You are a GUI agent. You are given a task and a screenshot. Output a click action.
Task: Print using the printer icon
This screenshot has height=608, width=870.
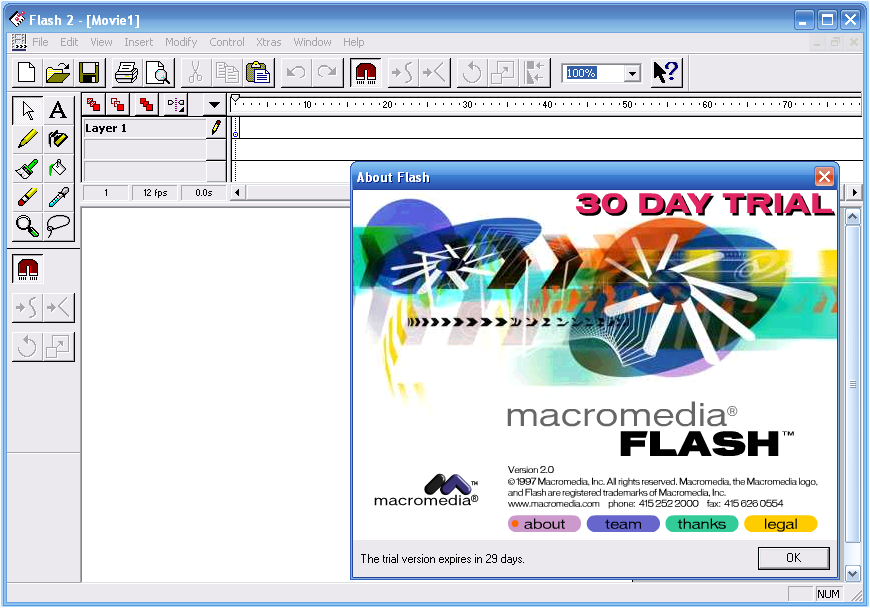click(x=127, y=73)
